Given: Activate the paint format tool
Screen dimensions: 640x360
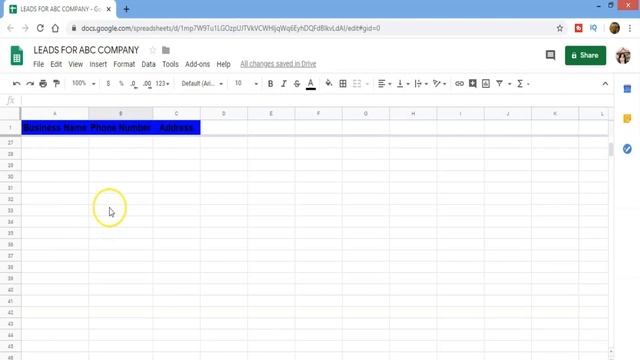Looking at the screenshot, I should click(56, 84).
